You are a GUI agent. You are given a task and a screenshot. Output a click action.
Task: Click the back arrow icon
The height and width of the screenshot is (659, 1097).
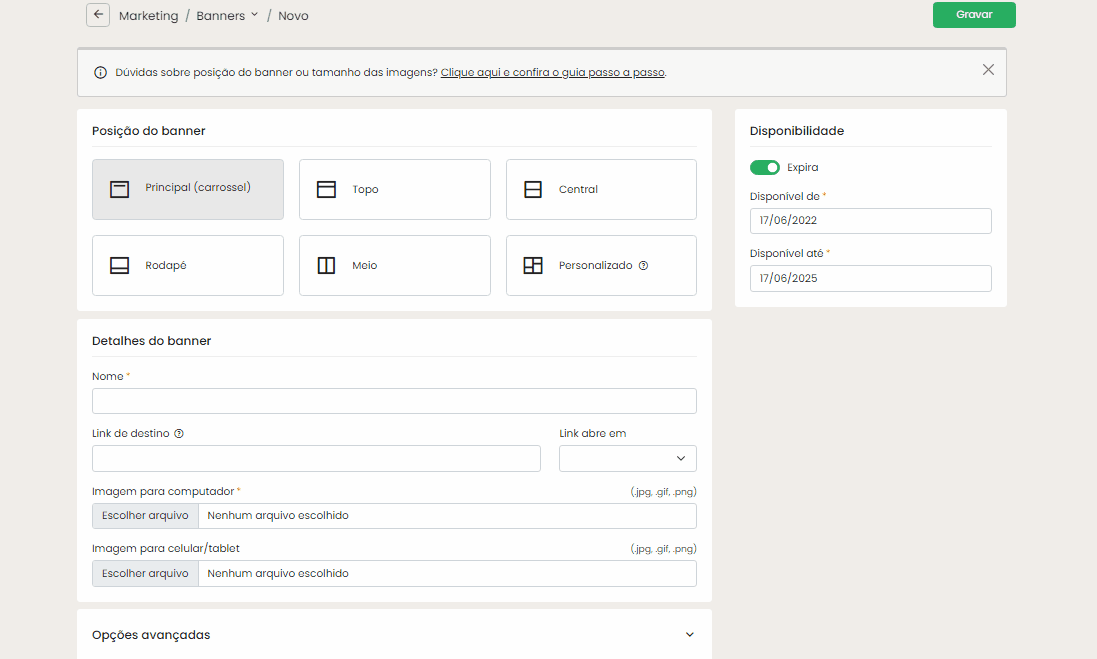(98, 15)
